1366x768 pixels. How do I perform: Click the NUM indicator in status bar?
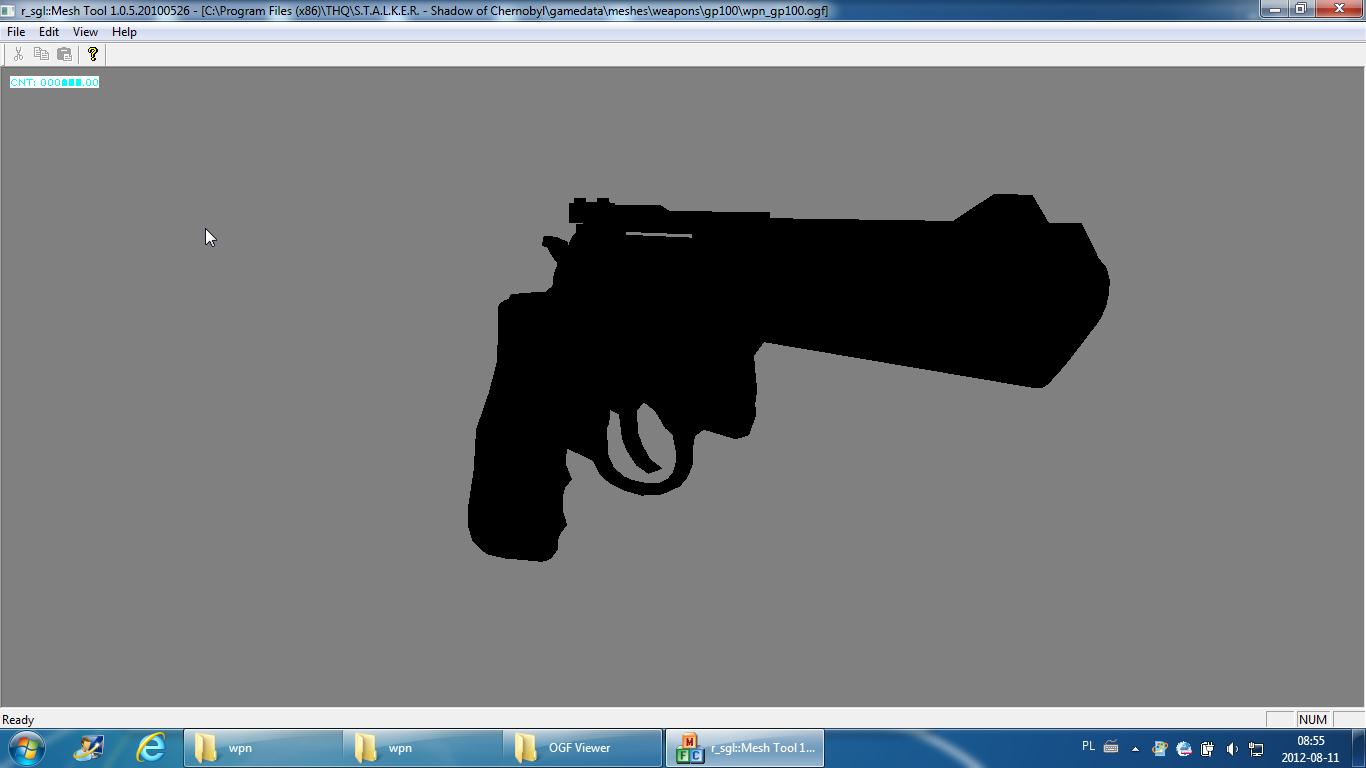pos(1312,719)
